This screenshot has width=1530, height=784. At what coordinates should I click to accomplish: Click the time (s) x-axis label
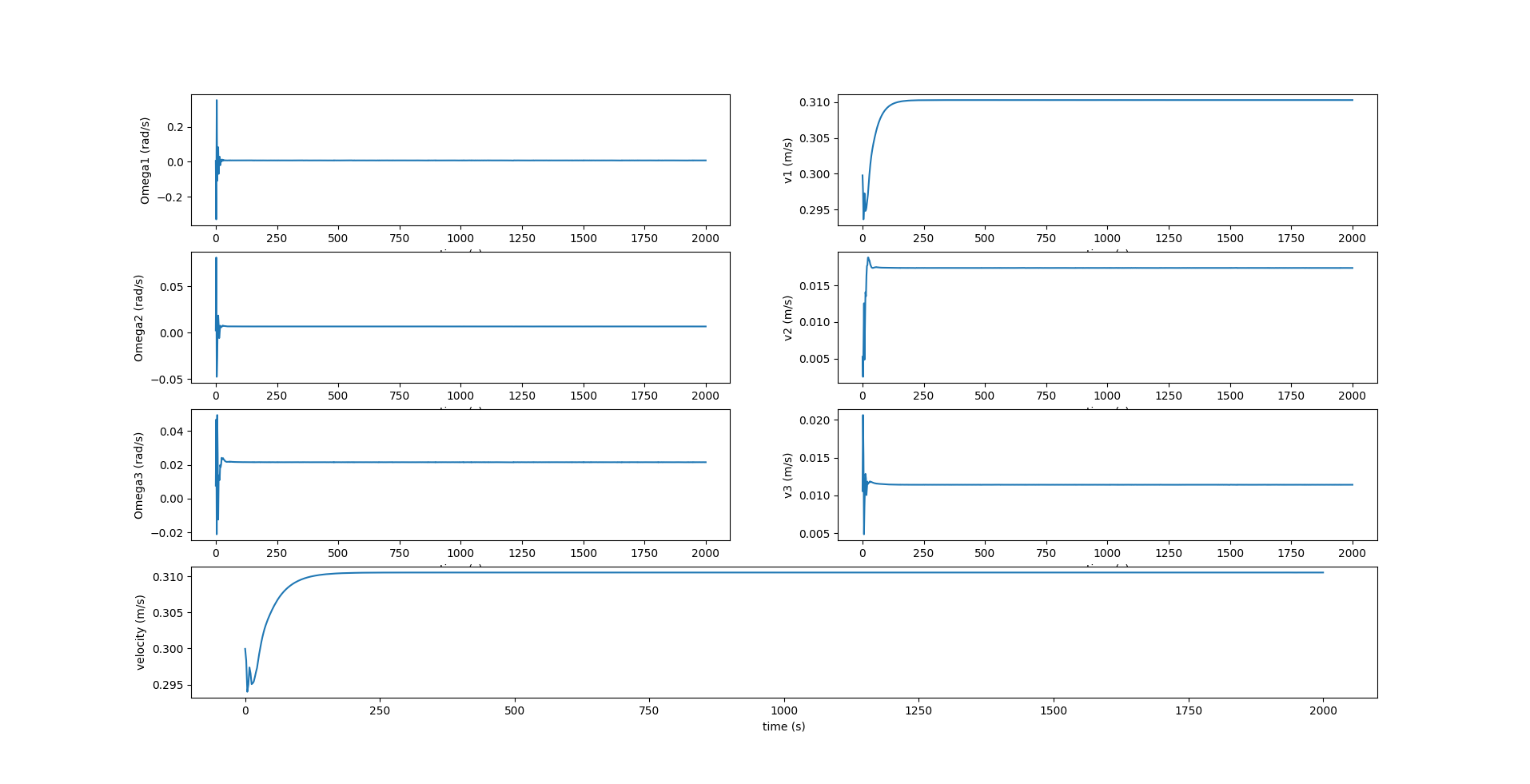coord(784,726)
